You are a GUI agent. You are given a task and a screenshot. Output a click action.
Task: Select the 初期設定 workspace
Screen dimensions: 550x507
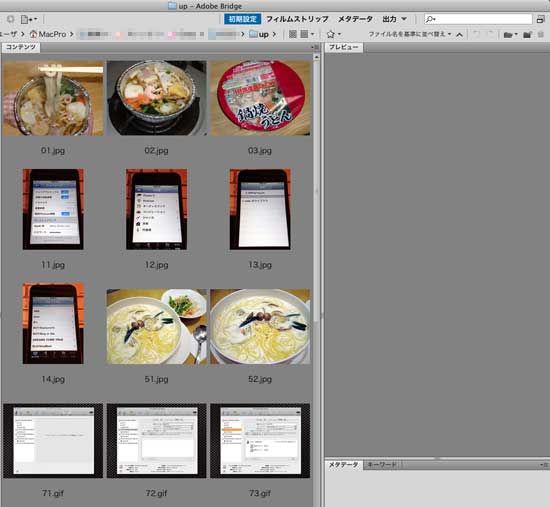coord(242,19)
